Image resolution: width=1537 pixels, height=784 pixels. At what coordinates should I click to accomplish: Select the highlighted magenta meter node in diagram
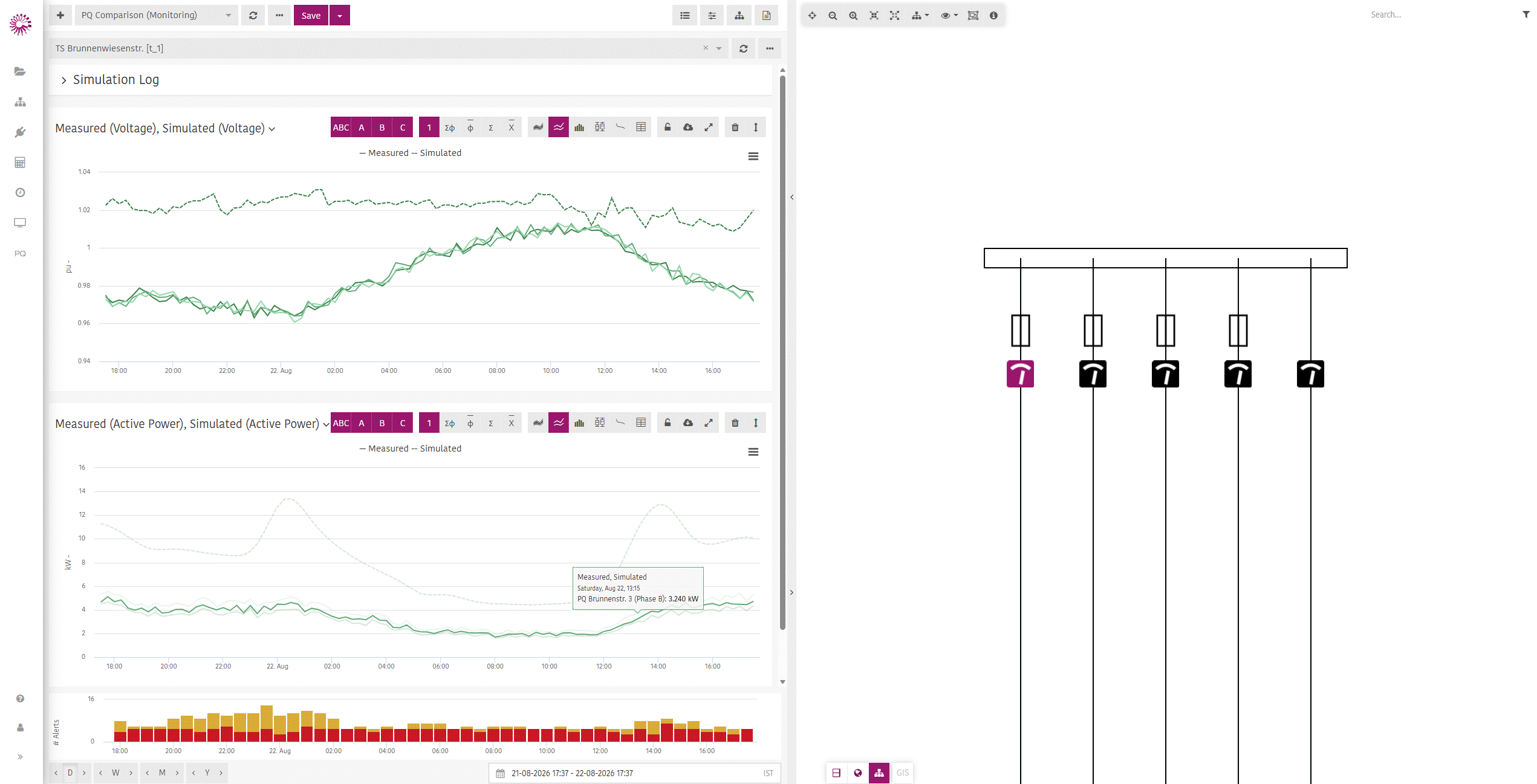click(1020, 374)
